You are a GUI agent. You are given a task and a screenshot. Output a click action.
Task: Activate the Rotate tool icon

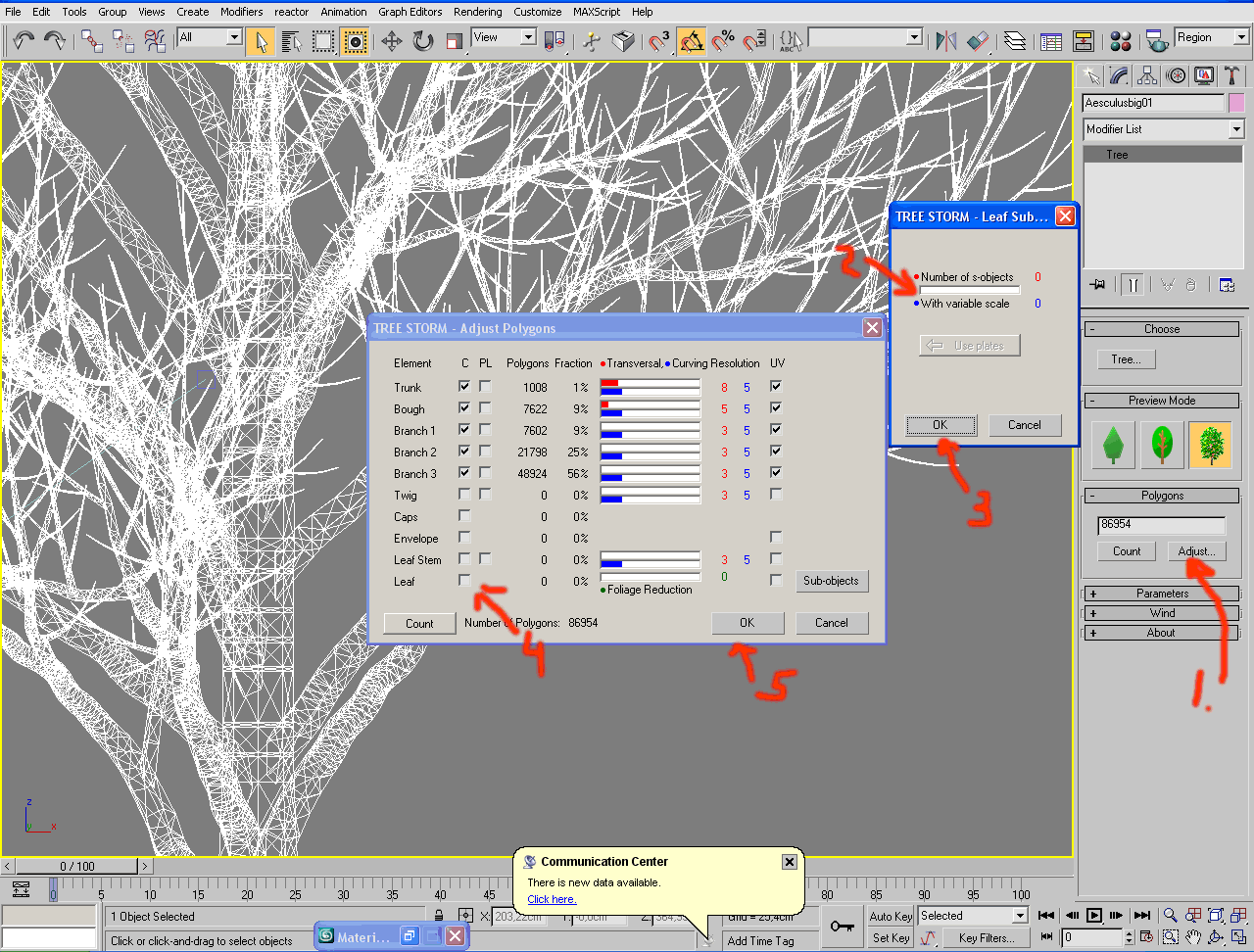pos(422,40)
